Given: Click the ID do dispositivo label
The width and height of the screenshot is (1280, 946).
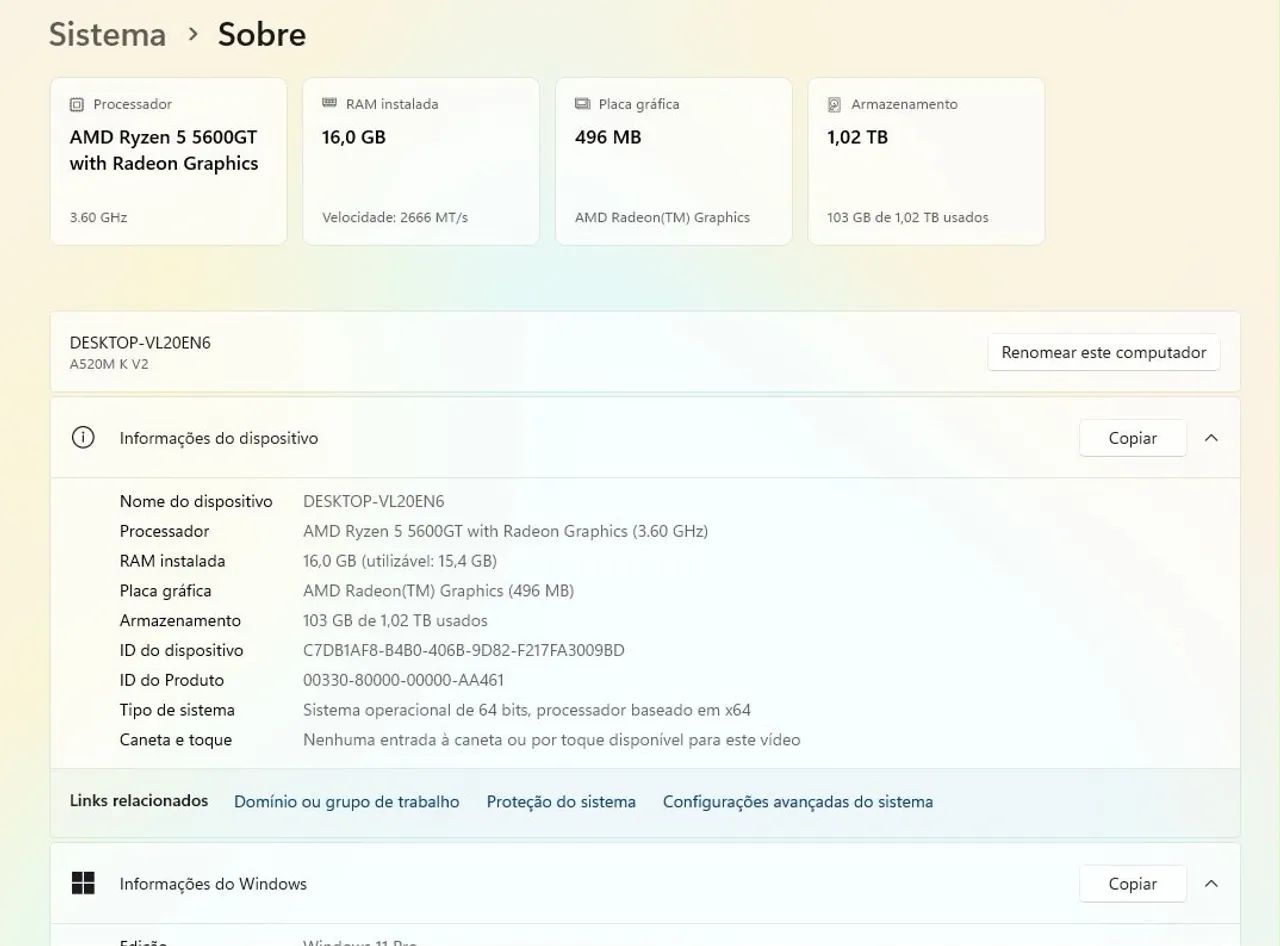Looking at the screenshot, I should click(182, 651).
